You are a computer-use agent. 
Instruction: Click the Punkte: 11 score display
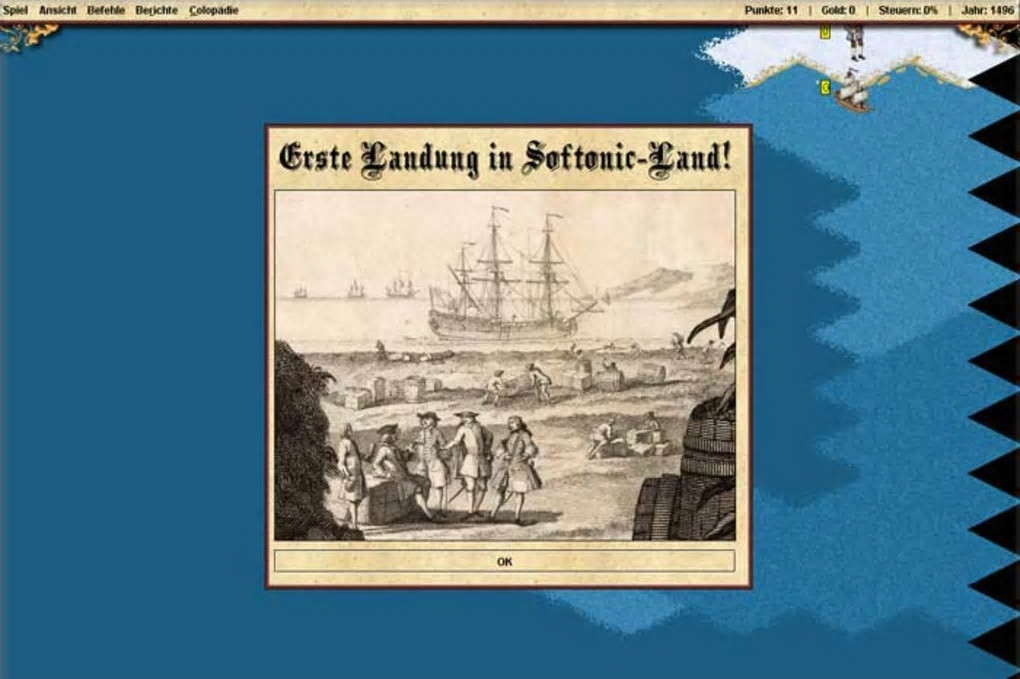point(771,10)
